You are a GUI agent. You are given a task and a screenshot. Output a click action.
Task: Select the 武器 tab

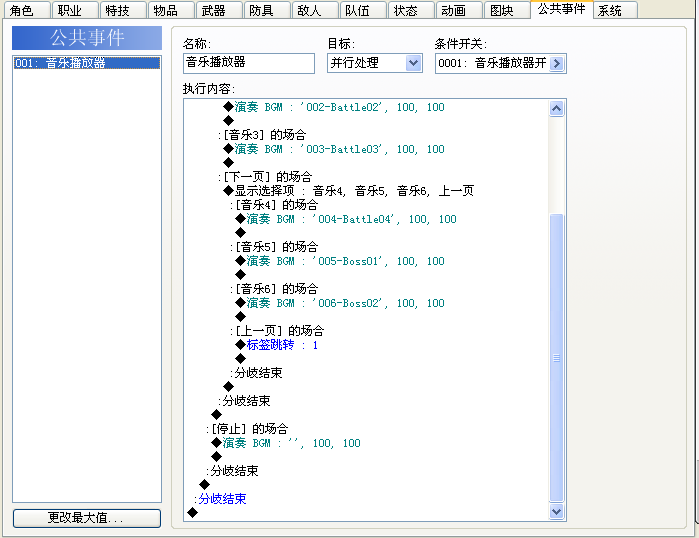pos(219,10)
